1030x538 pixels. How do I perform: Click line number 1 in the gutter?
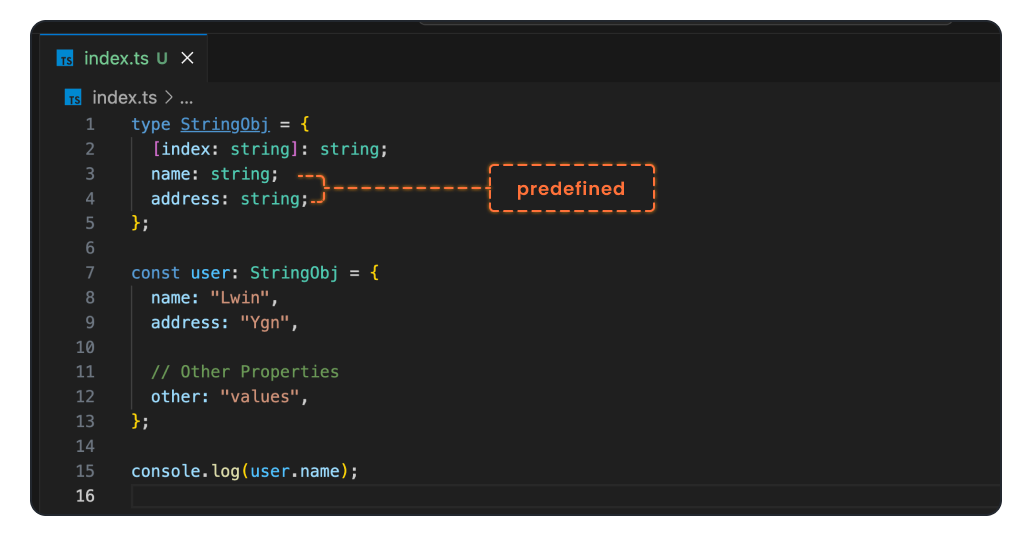(90, 125)
